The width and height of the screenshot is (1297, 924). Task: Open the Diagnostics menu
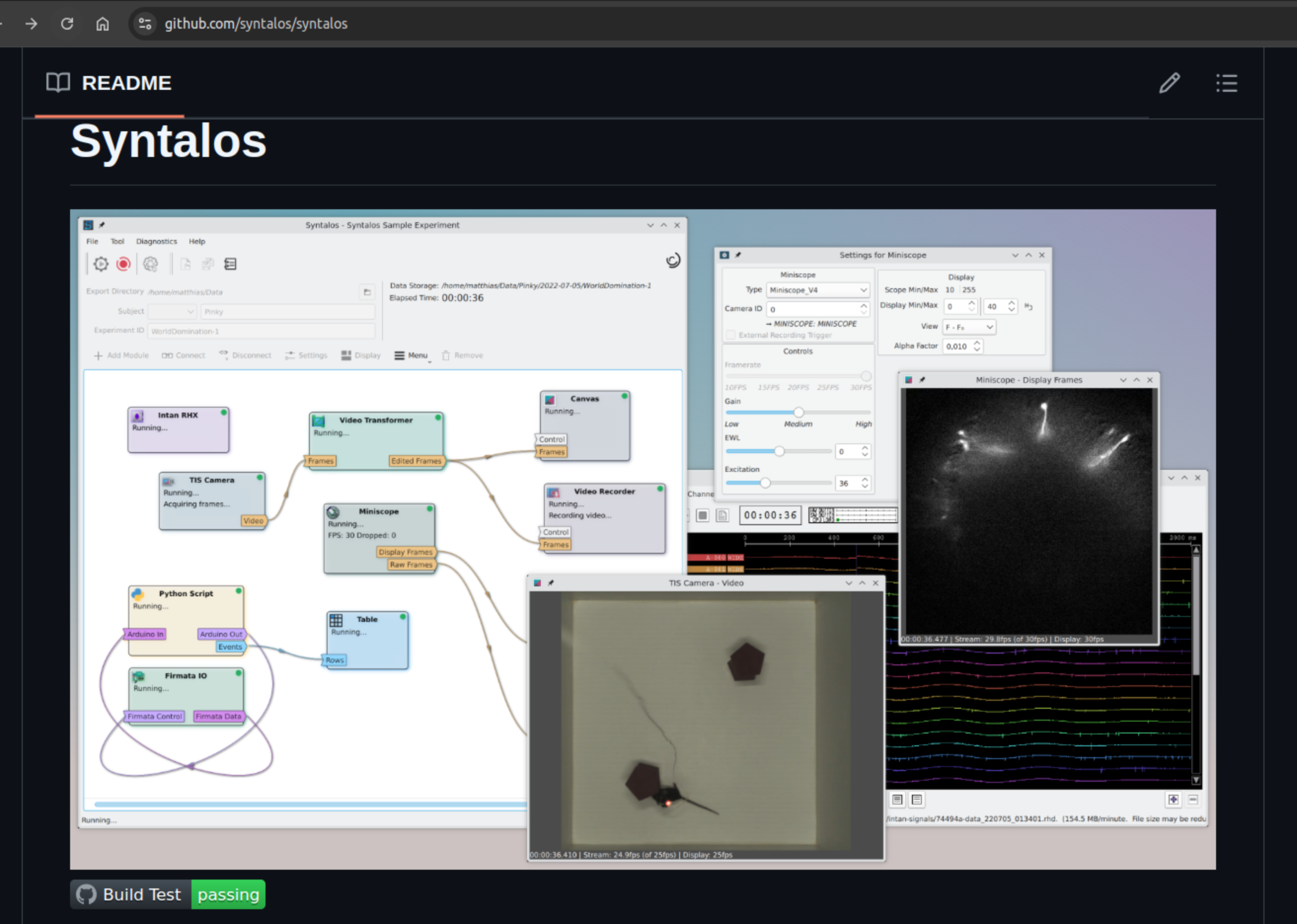(156, 241)
